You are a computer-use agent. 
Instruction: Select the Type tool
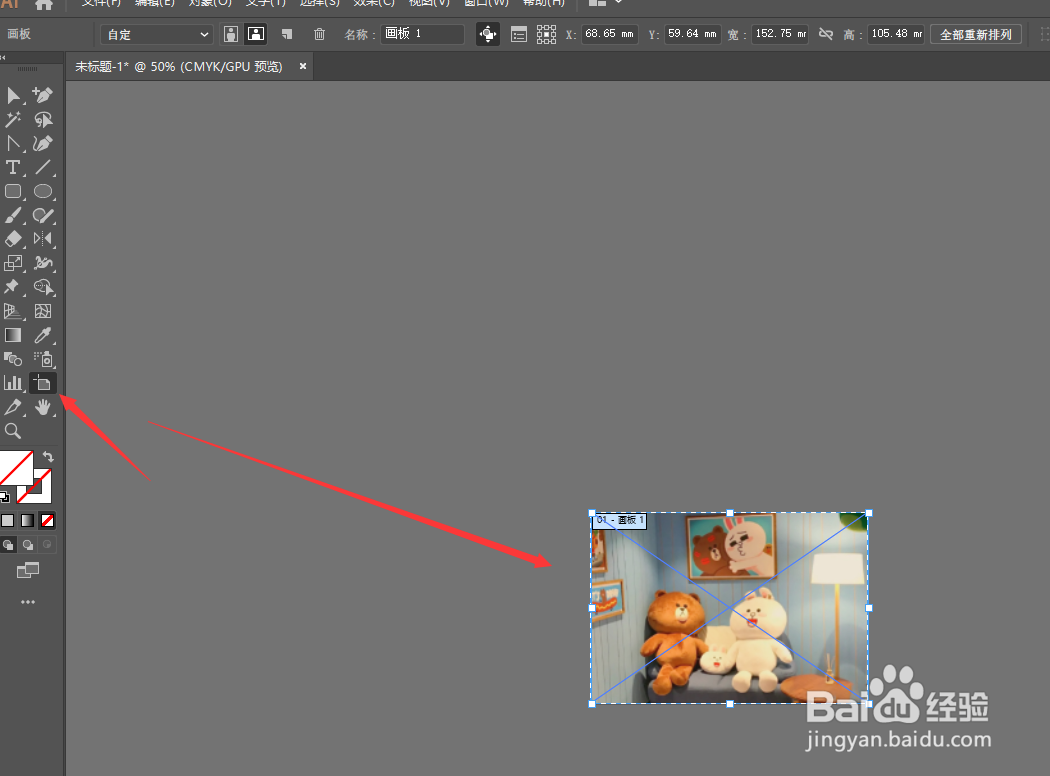click(13, 167)
